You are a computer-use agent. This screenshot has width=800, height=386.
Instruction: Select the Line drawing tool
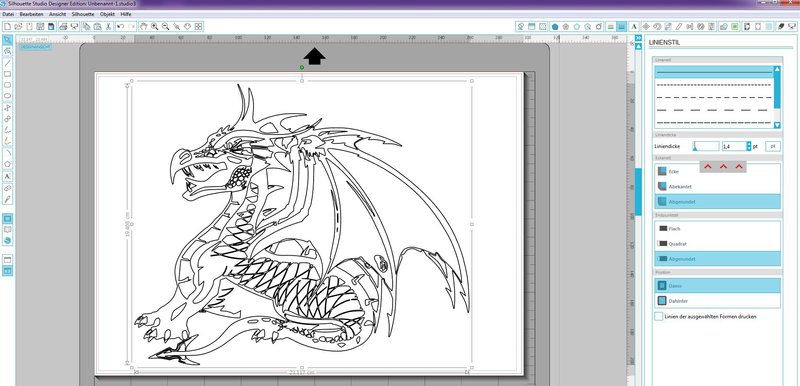(x=8, y=63)
